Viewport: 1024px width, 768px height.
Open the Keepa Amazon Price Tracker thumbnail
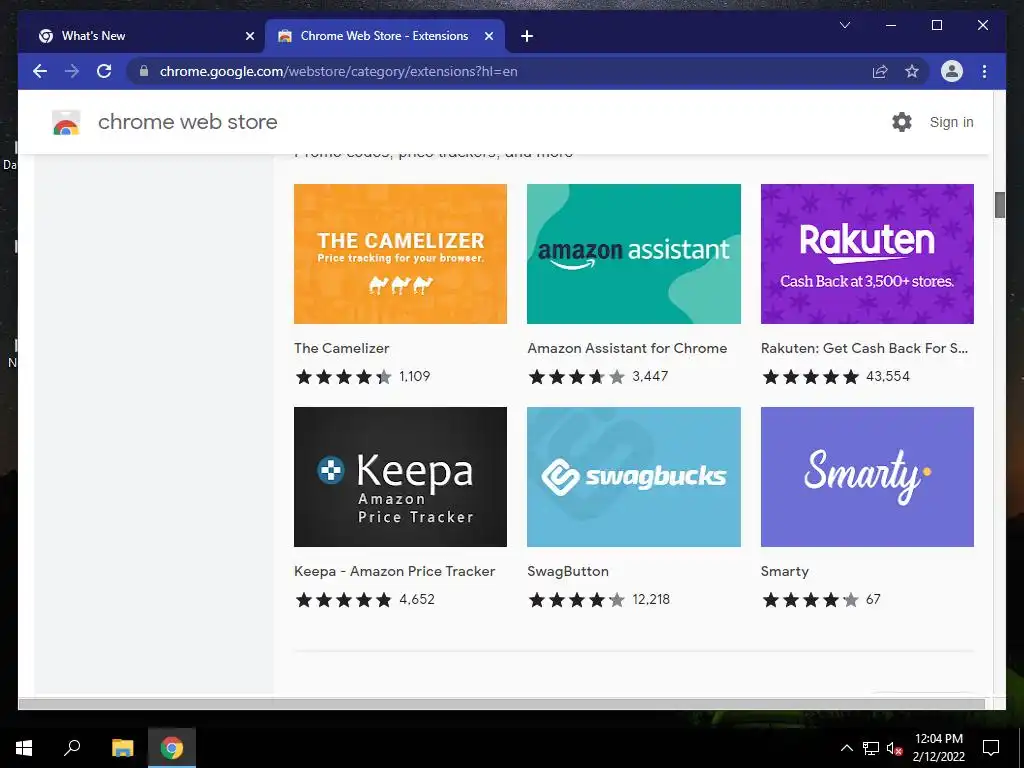[x=400, y=477]
